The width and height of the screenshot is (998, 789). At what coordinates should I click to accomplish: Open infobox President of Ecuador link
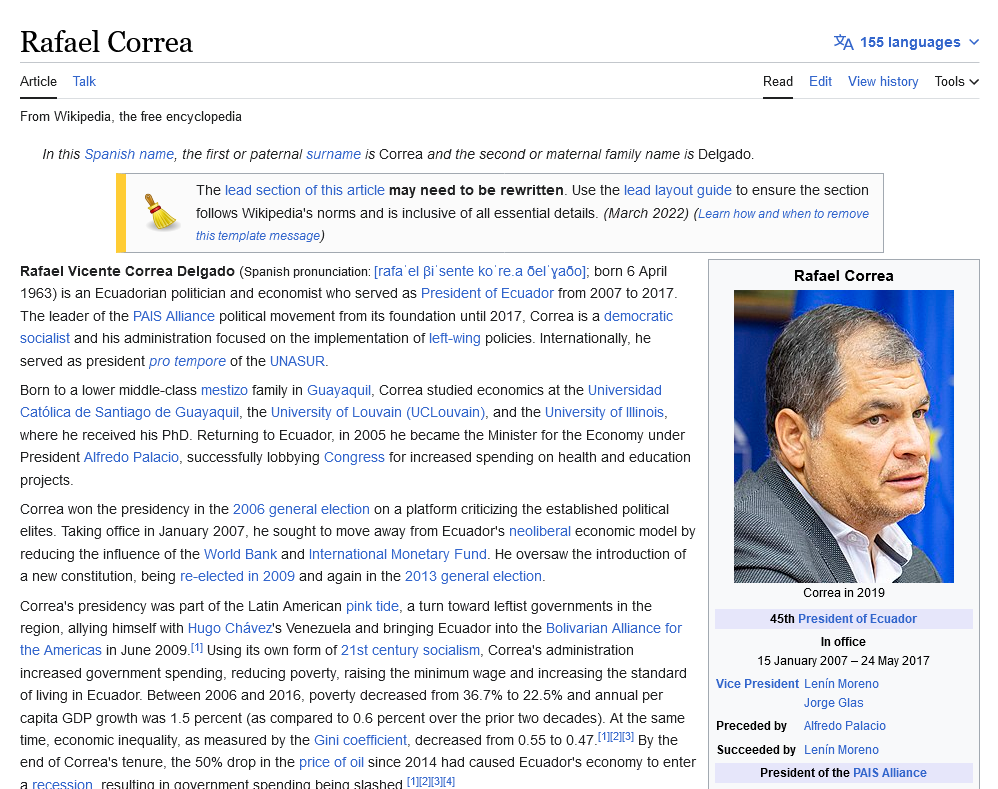(857, 618)
